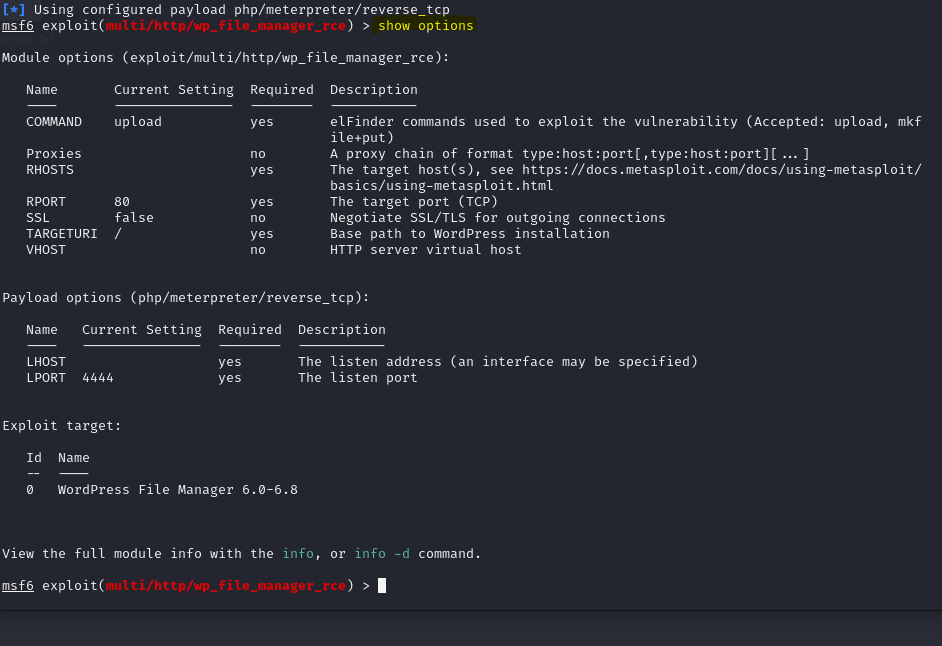Click the terminal cursor at bottom prompt
Screen dimensions: 942x646
pos(382,585)
